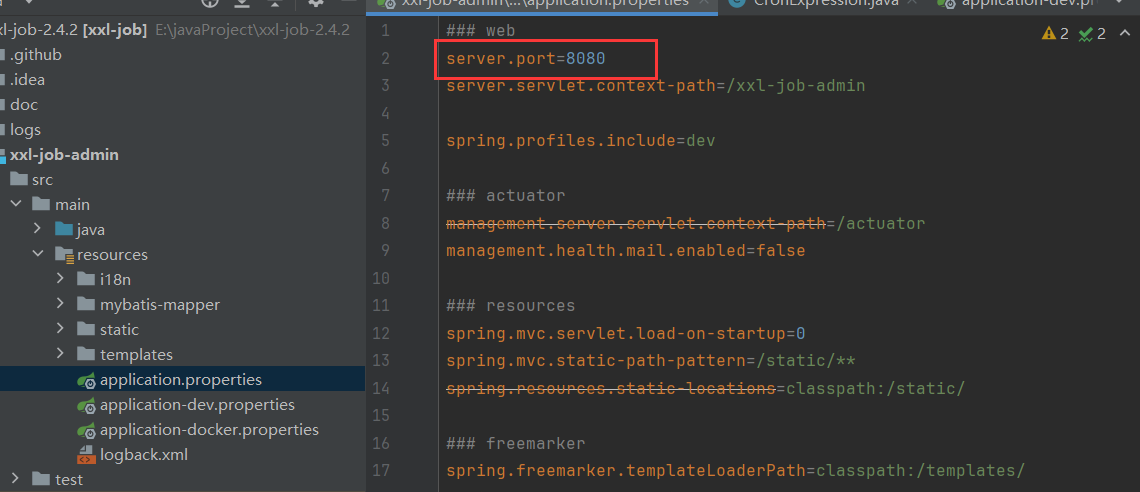1140x492 pixels.
Task: Expand the templates folder chevron
Action: coord(61,355)
